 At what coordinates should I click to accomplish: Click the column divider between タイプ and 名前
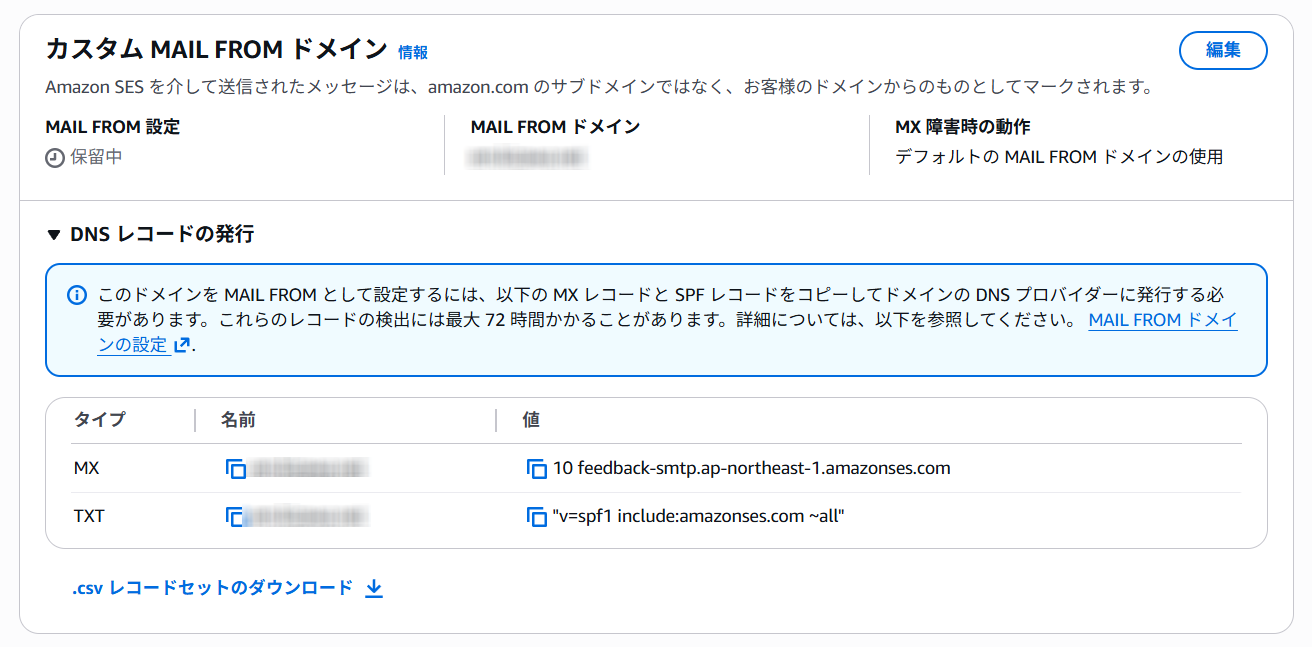point(195,420)
